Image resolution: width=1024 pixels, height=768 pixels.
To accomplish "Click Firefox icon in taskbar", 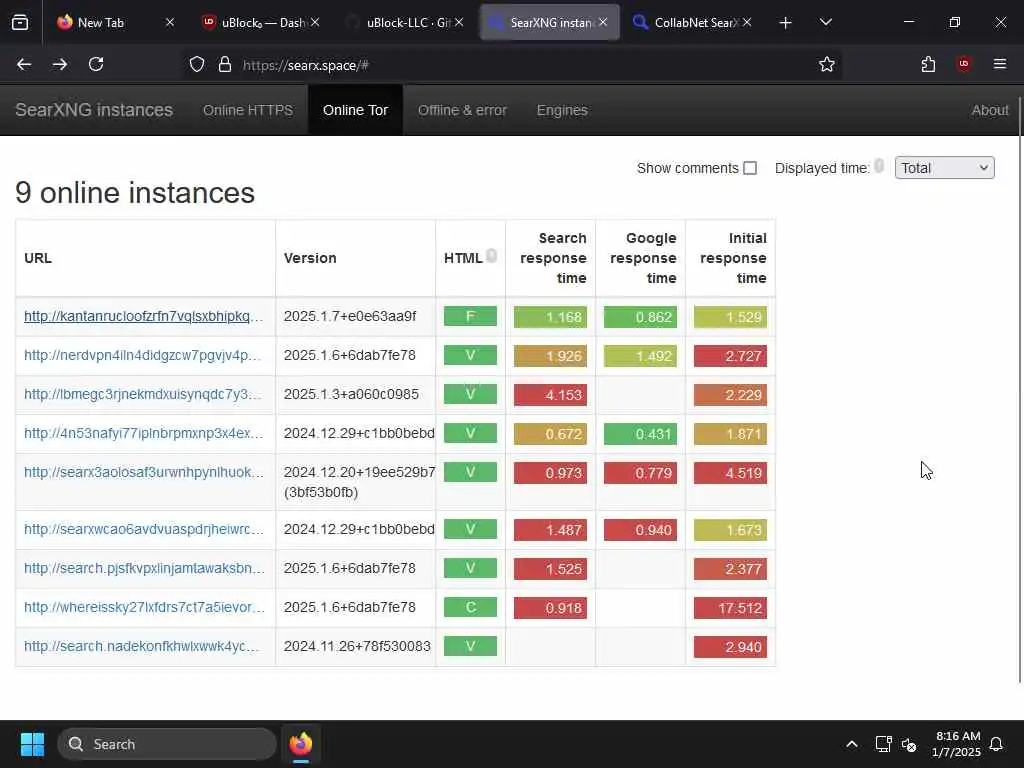I will click(x=301, y=744).
